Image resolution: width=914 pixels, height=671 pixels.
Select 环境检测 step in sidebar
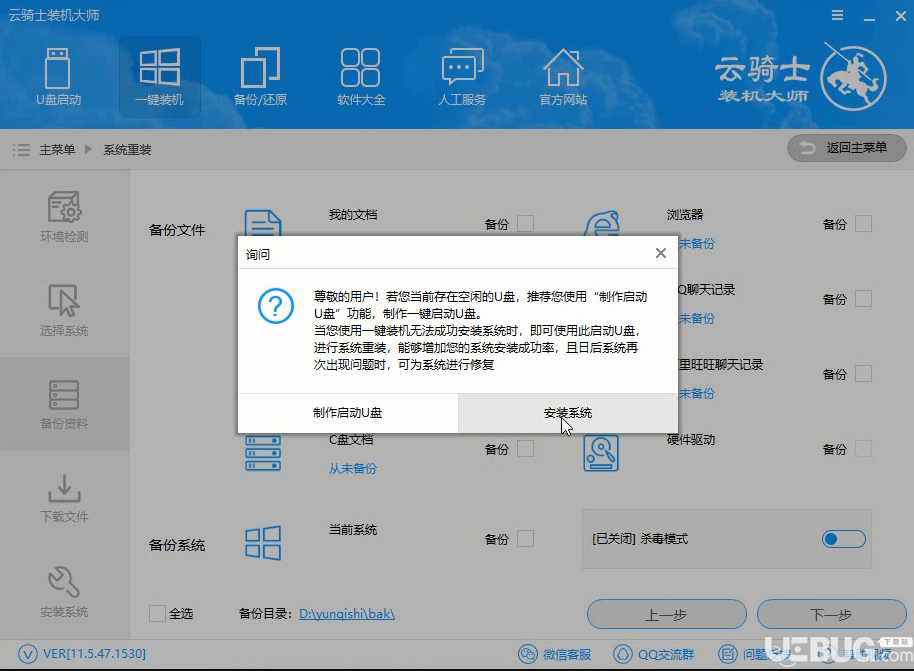(64, 216)
